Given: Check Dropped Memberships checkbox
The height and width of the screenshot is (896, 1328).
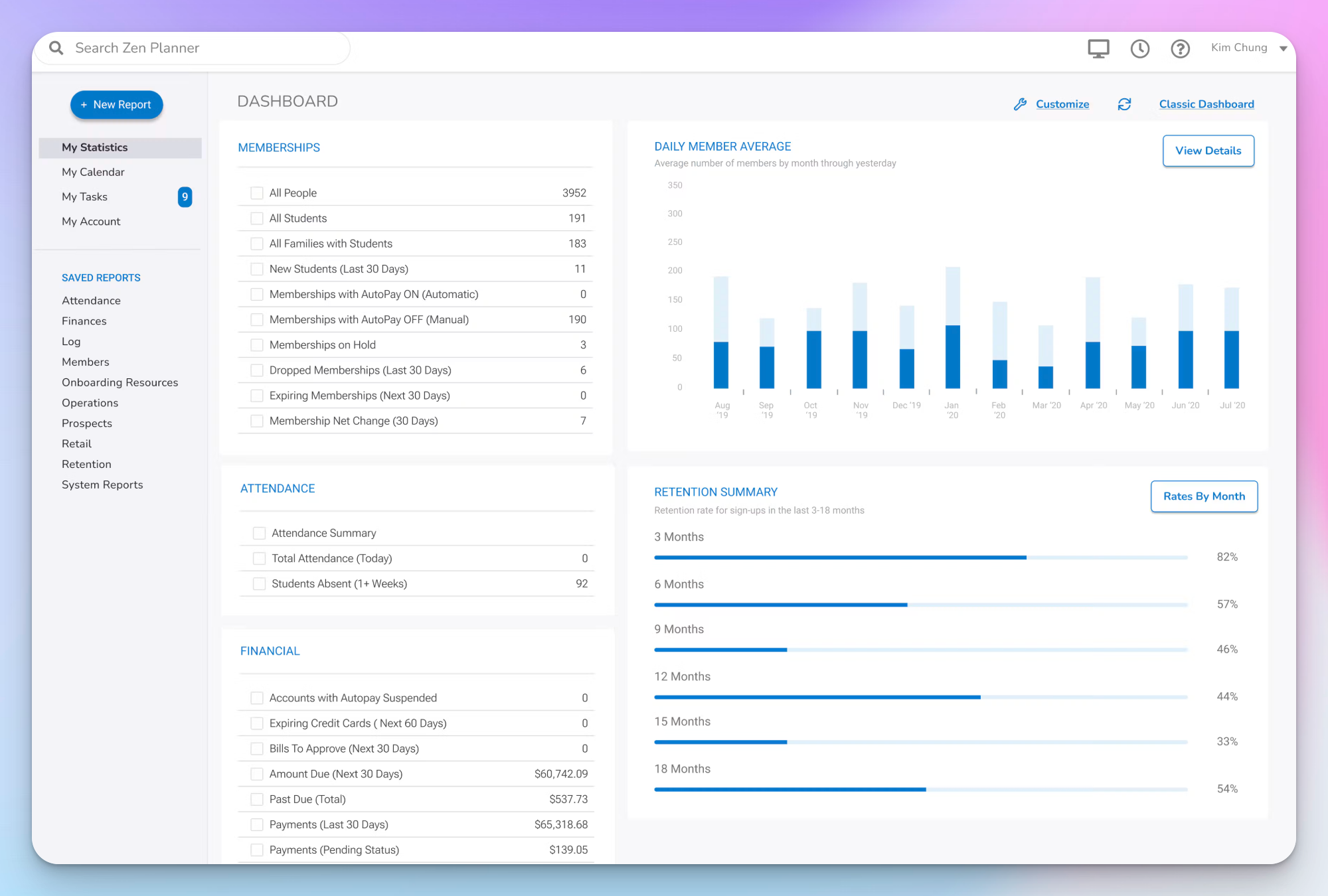Looking at the screenshot, I should (256, 370).
